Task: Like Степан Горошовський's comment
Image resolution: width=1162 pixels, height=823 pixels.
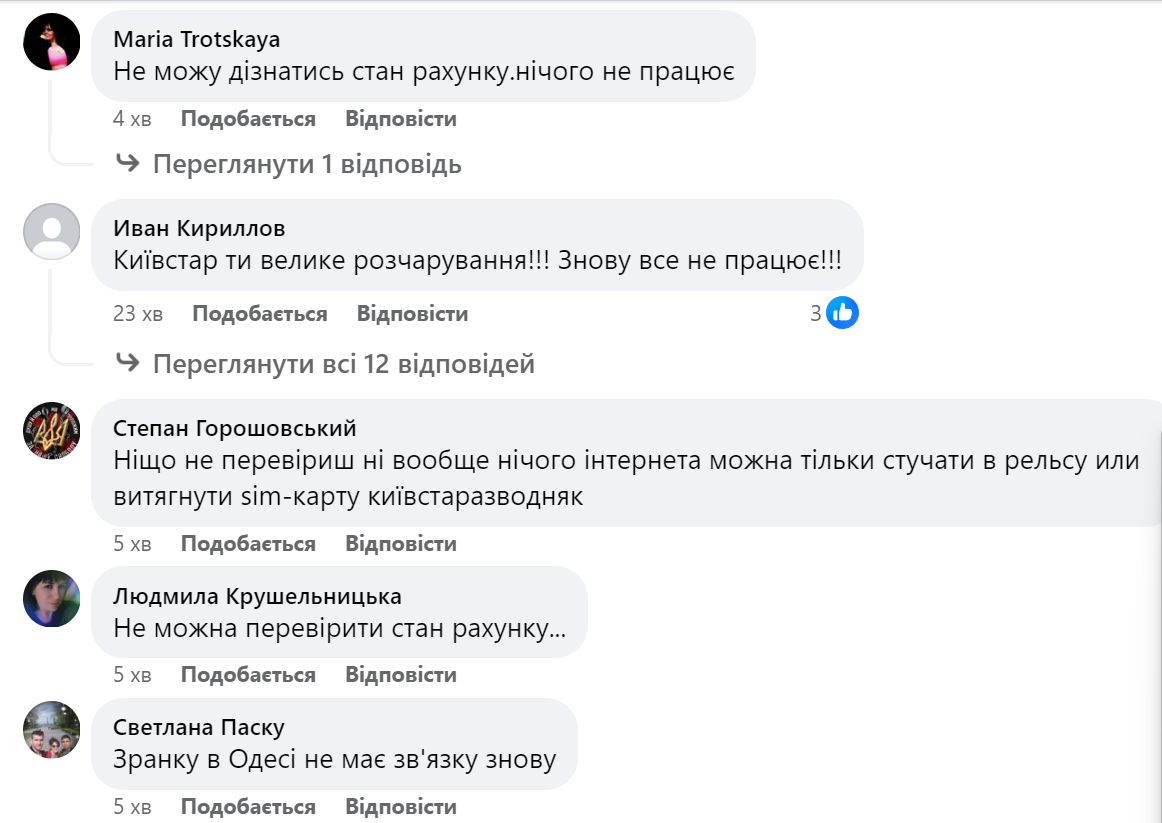Action: tap(248, 544)
